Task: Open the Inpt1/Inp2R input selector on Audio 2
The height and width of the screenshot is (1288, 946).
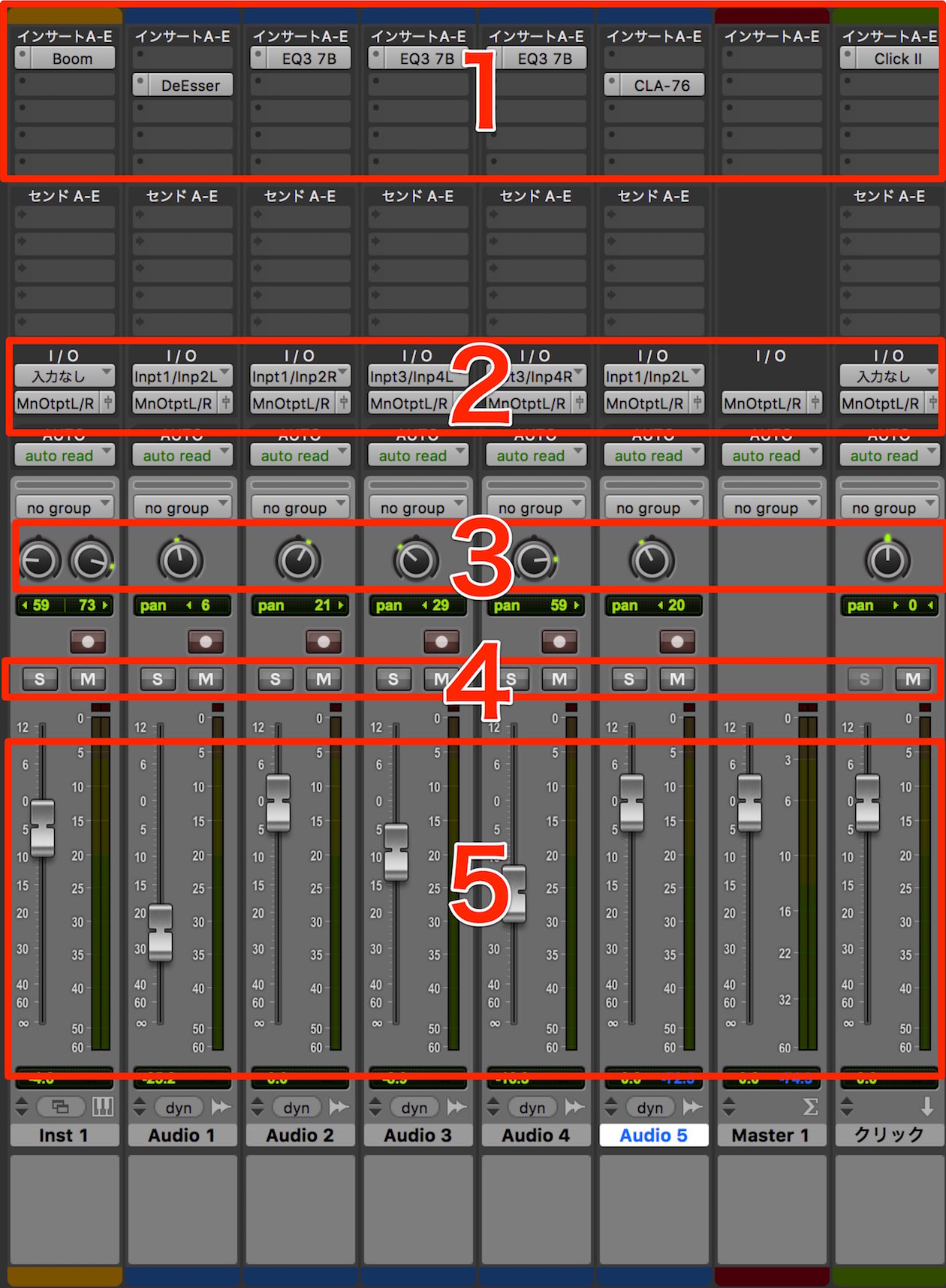Action: pos(300,376)
